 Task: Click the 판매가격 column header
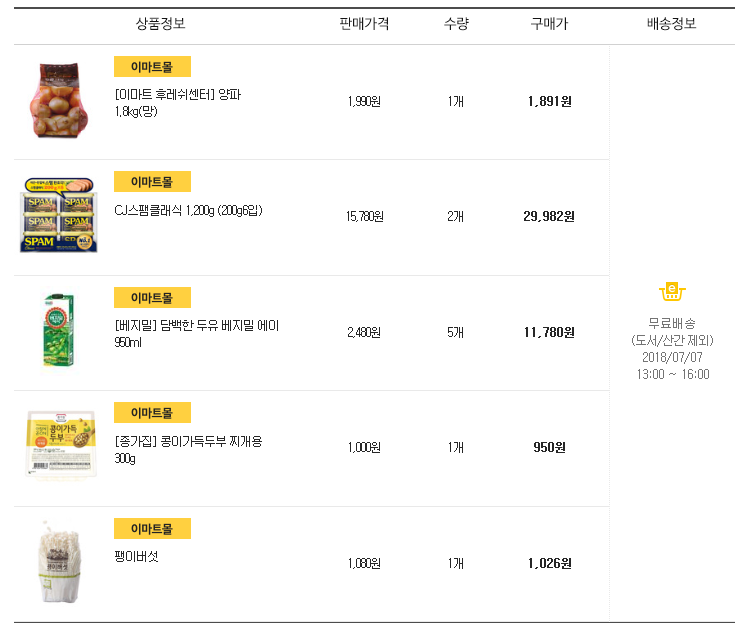[364, 24]
